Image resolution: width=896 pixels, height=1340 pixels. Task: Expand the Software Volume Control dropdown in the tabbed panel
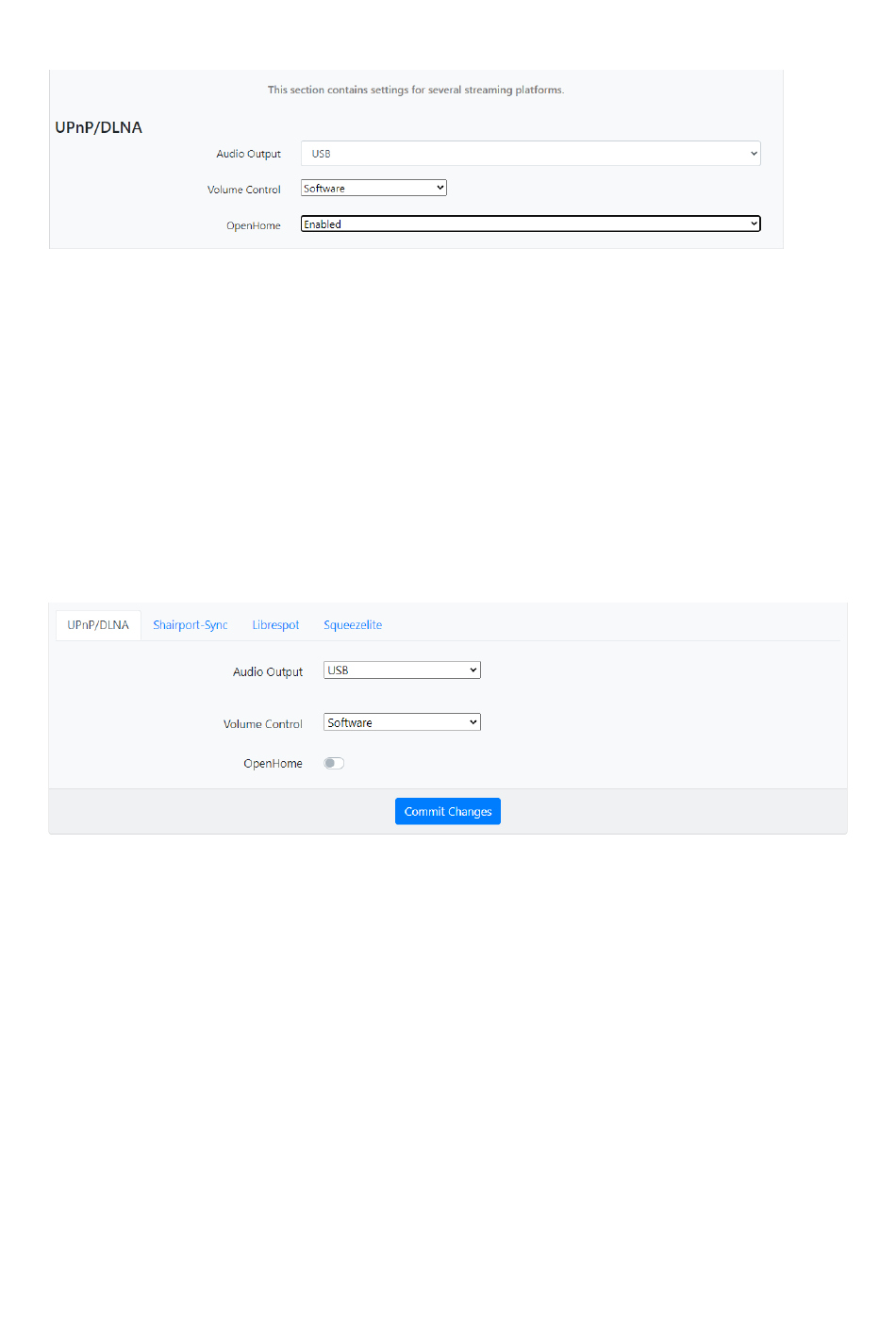pyautogui.click(x=402, y=722)
